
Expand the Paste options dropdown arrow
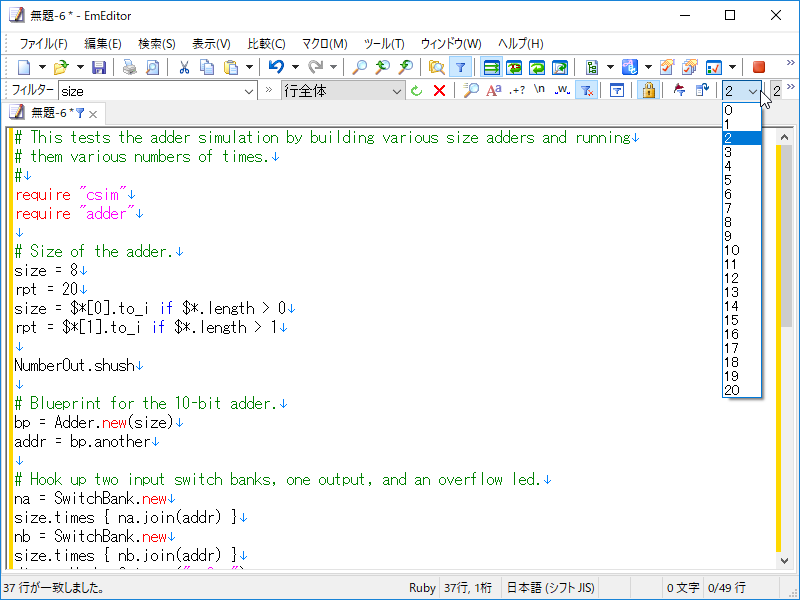[x=249, y=67]
